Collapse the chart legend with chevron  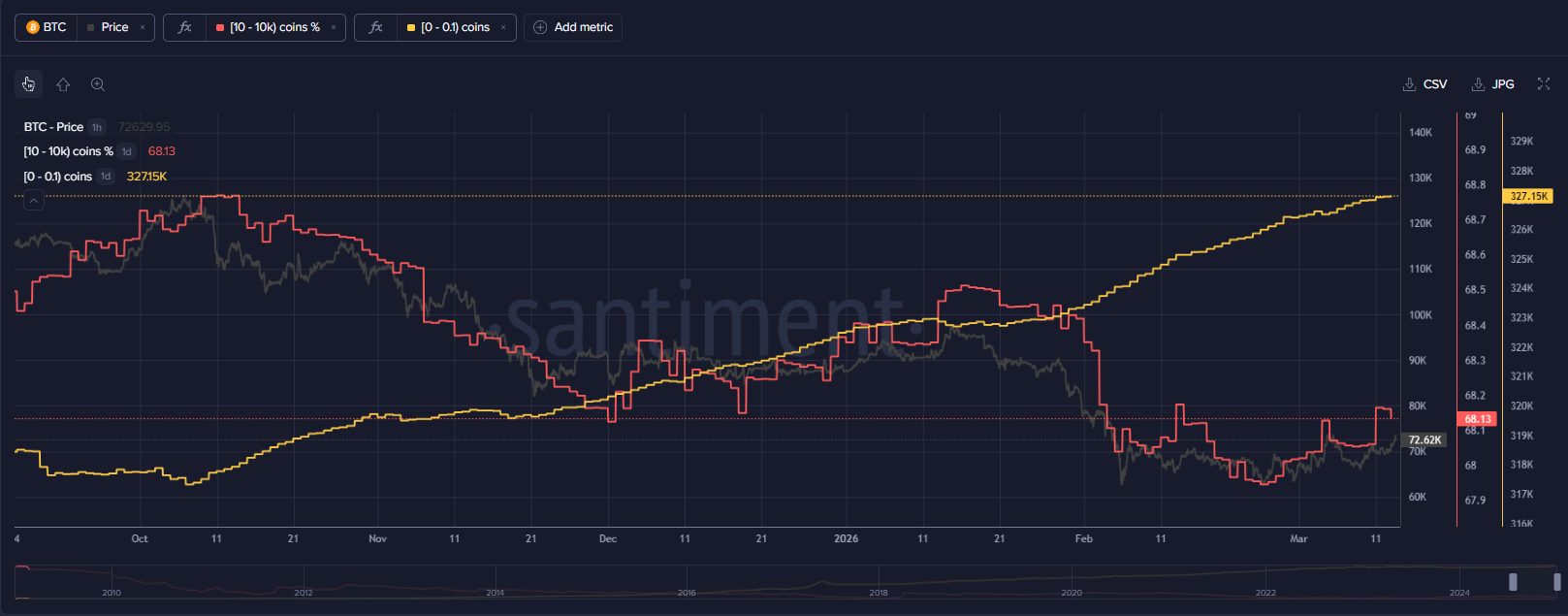33,201
